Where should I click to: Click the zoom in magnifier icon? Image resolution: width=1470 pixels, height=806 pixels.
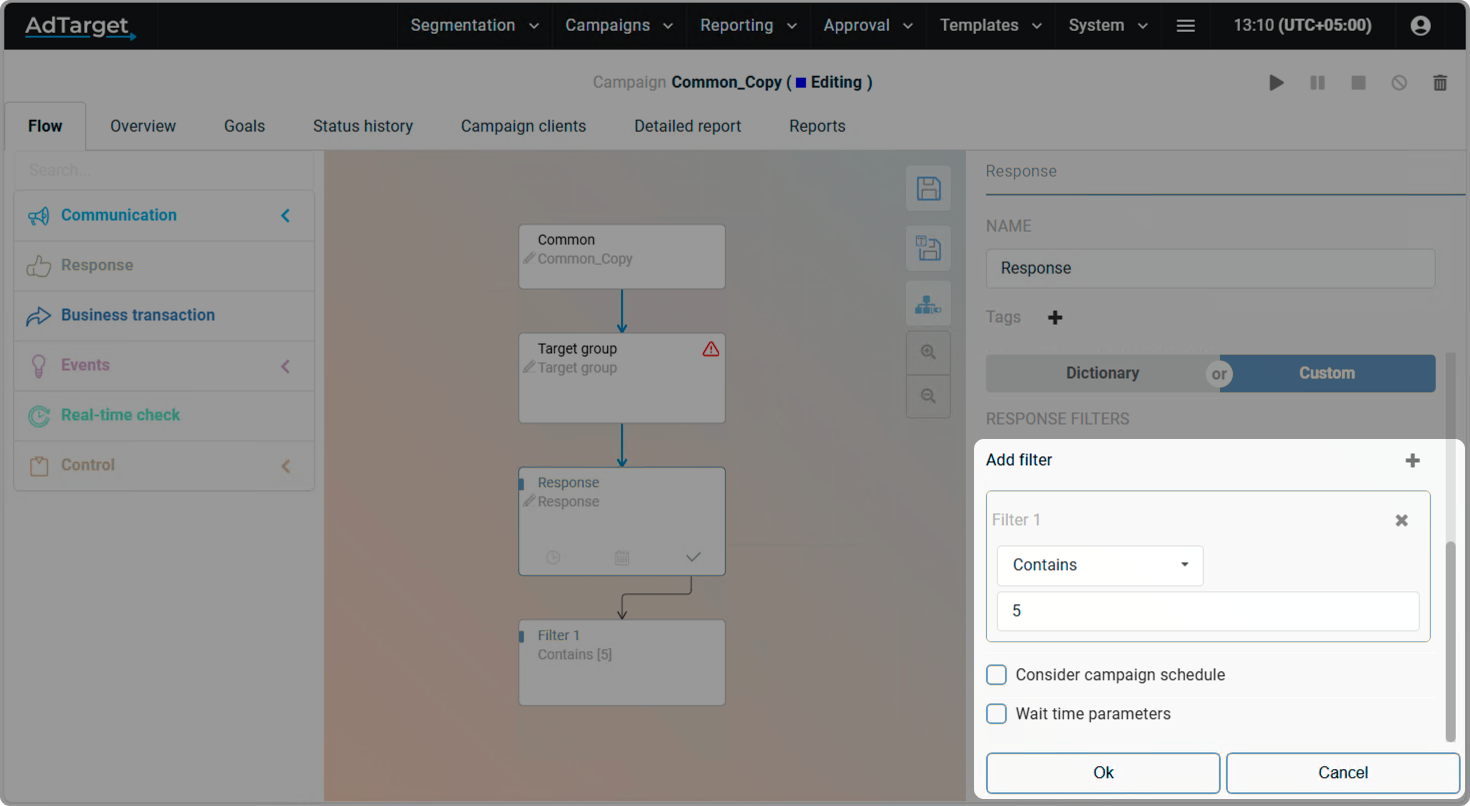[x=928, y=352]
